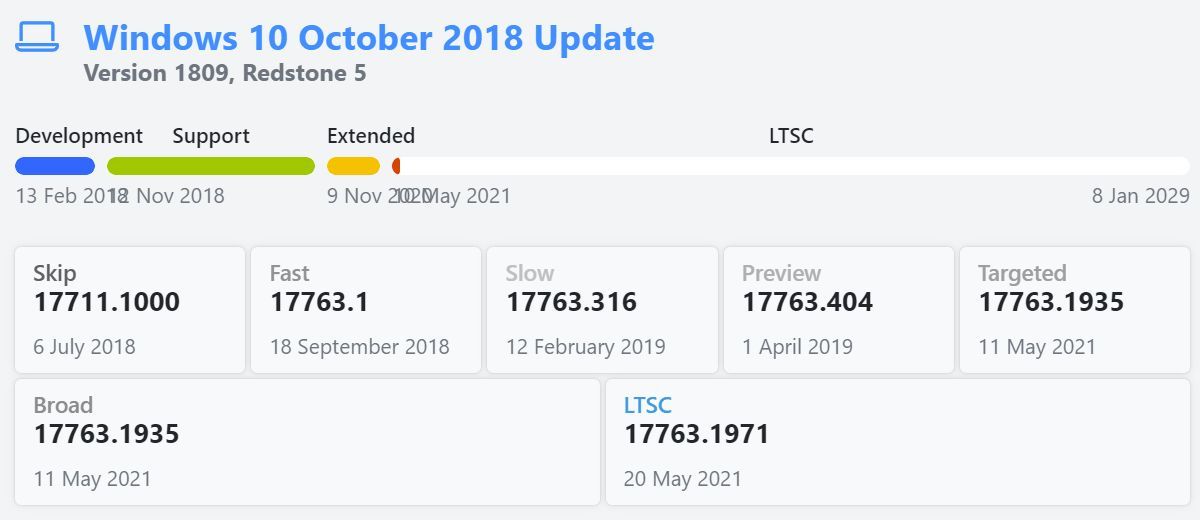This screenshot has height=520, width=1200.
Task: Open the Broad ring card
Action: tap(307, 442)
